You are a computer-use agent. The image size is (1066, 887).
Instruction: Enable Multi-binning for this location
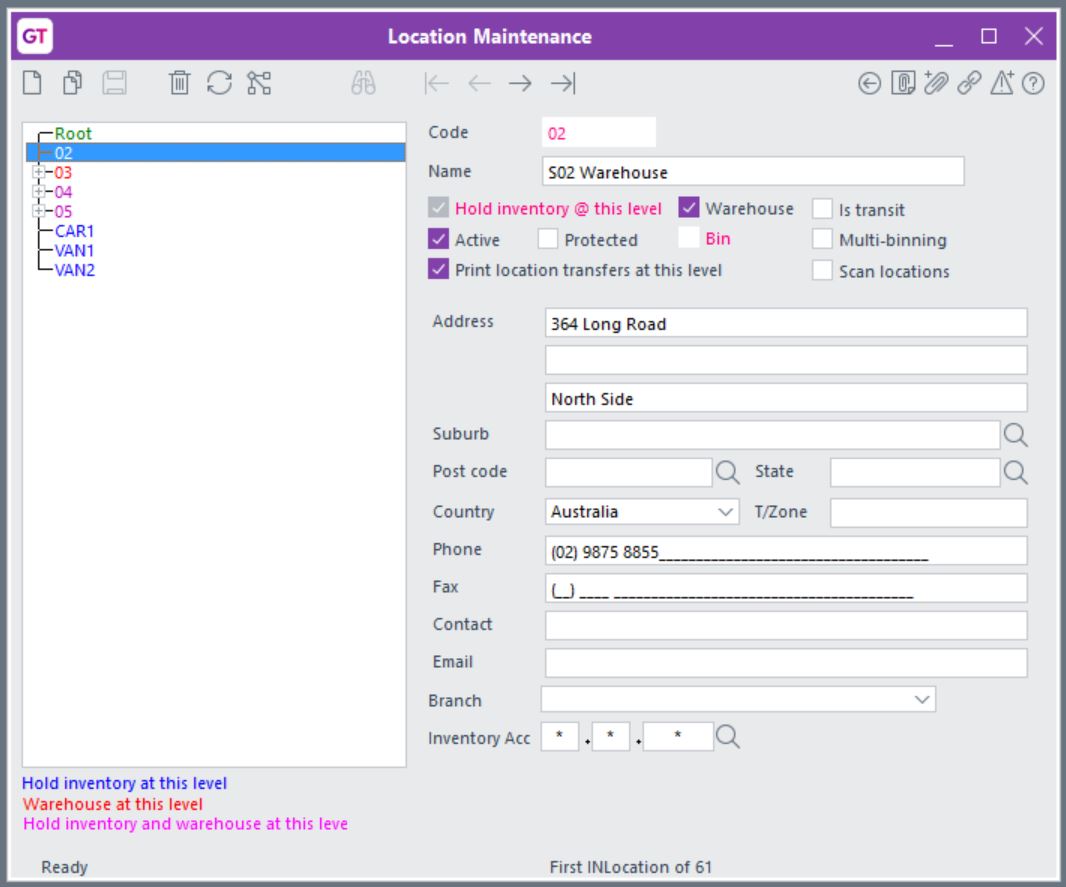tap(824, 240)
